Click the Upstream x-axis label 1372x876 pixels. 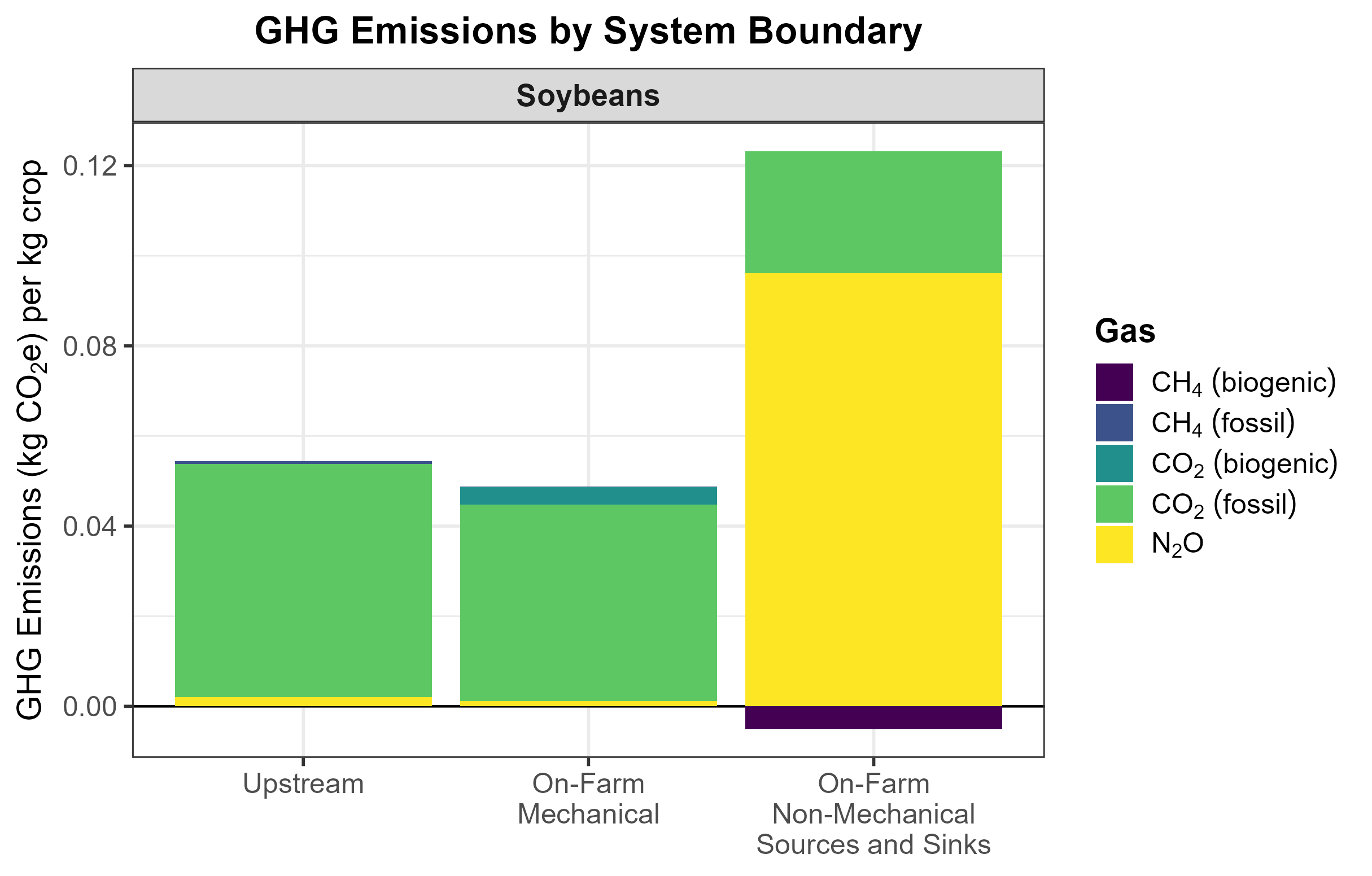[303, 785]
